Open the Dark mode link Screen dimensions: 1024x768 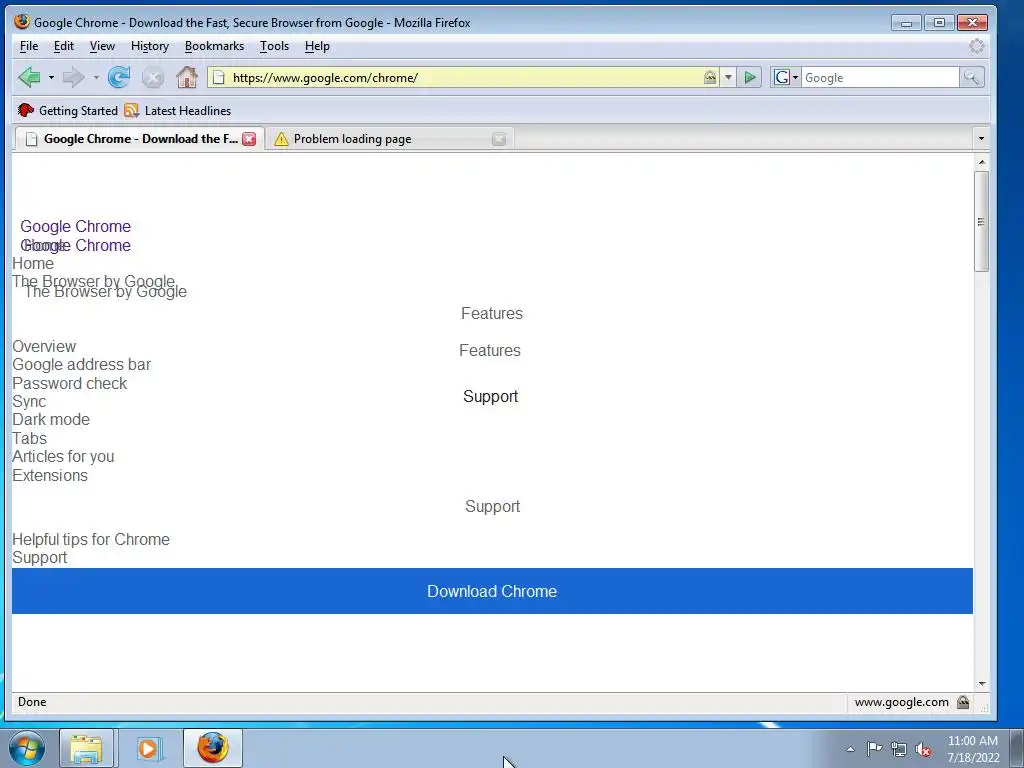point(51,419)
